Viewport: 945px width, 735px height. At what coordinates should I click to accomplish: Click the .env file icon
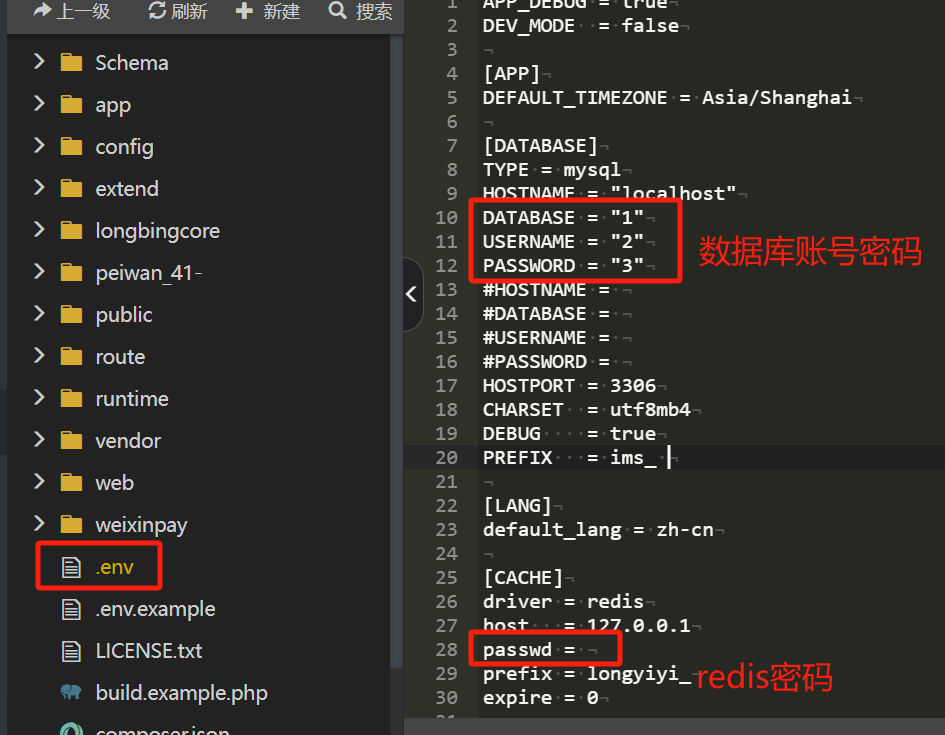click(x=71, y=568)
